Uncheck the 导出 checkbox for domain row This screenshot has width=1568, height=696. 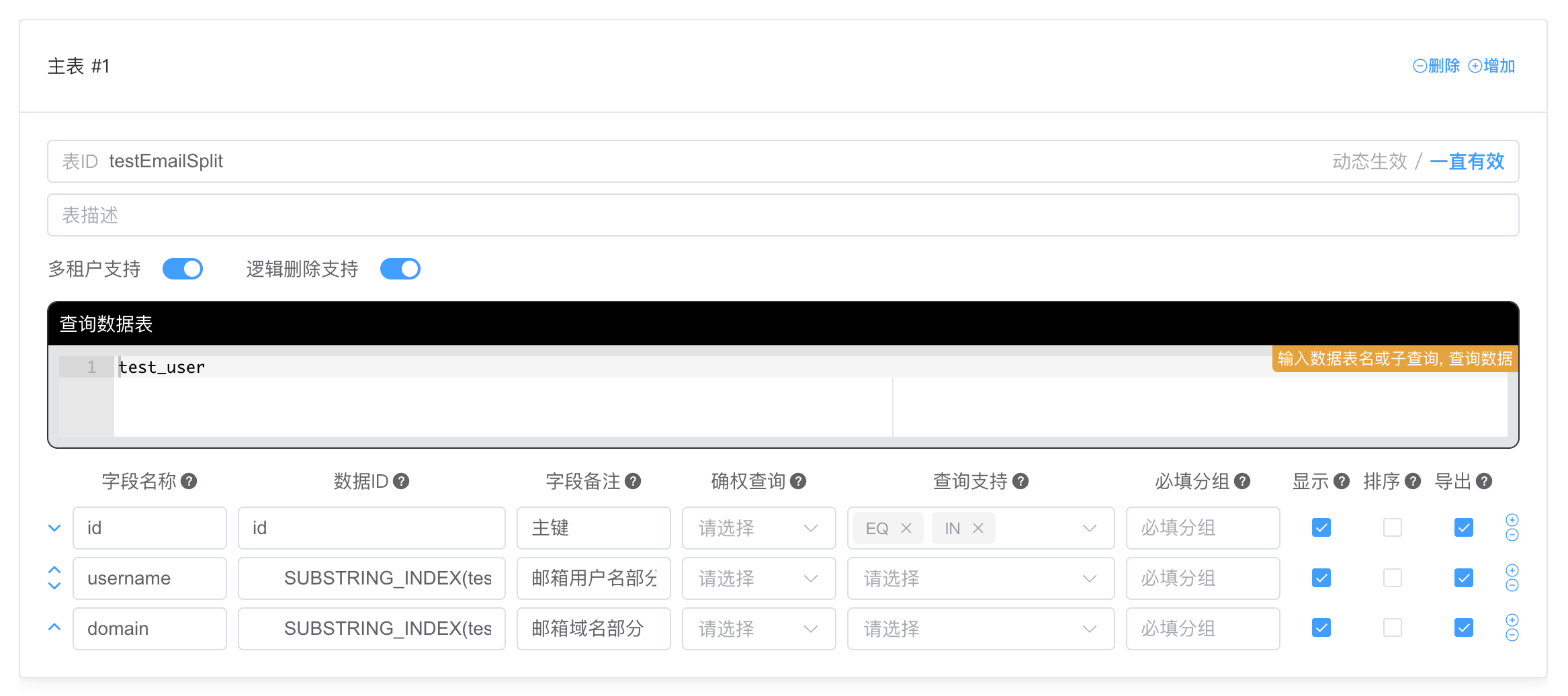click(1463, 628)
